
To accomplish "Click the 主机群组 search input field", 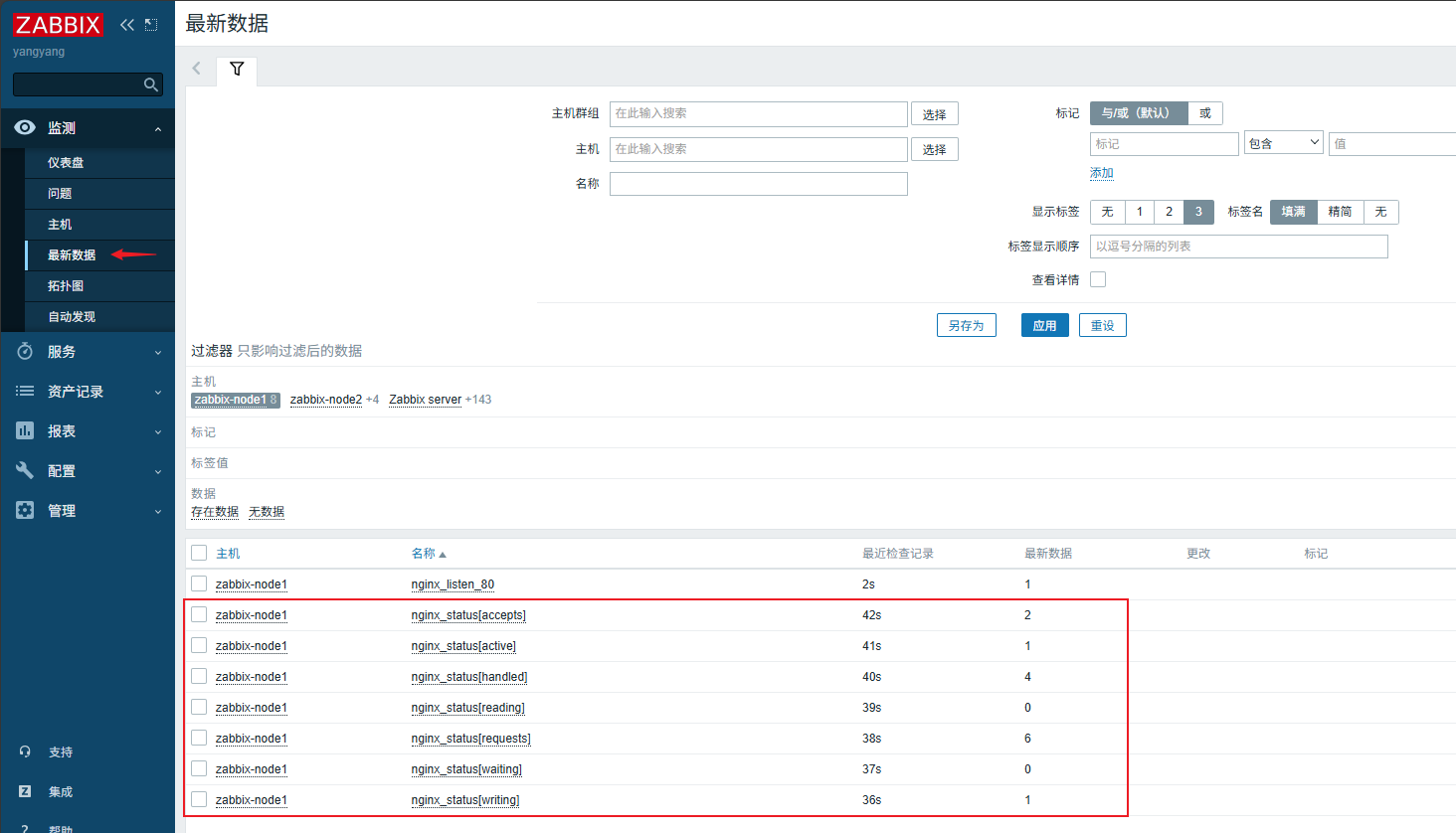I will click(758, 113).
